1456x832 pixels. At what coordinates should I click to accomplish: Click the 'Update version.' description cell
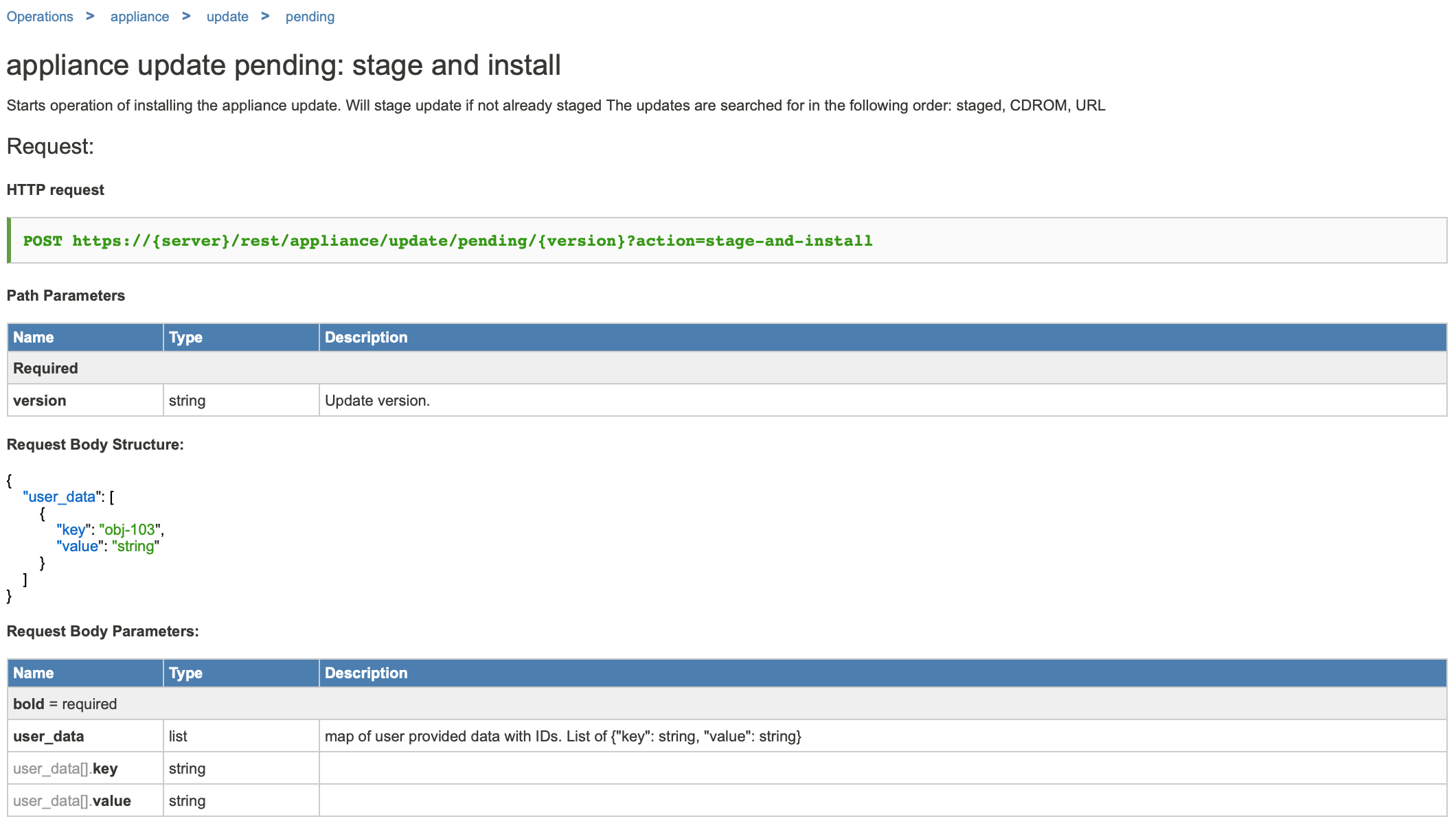[377, 400]
